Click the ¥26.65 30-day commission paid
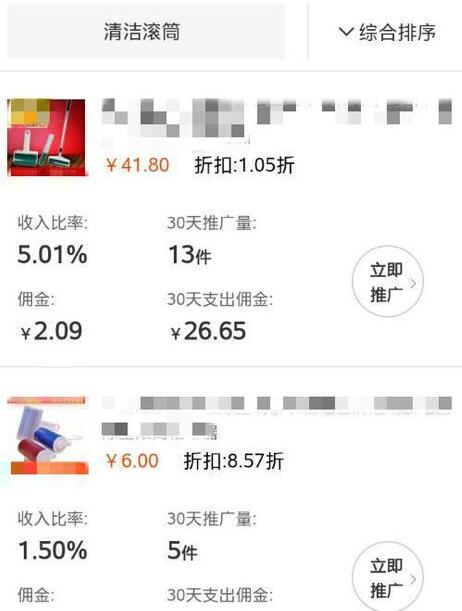 tap(208, 331)
